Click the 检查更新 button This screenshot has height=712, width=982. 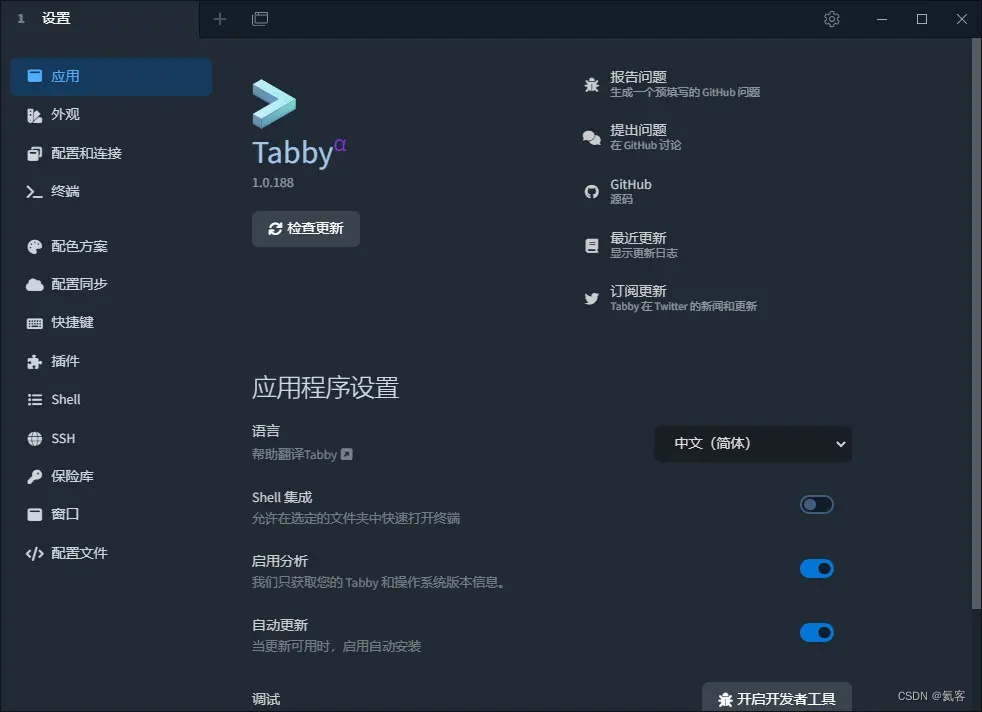[306, 229]
